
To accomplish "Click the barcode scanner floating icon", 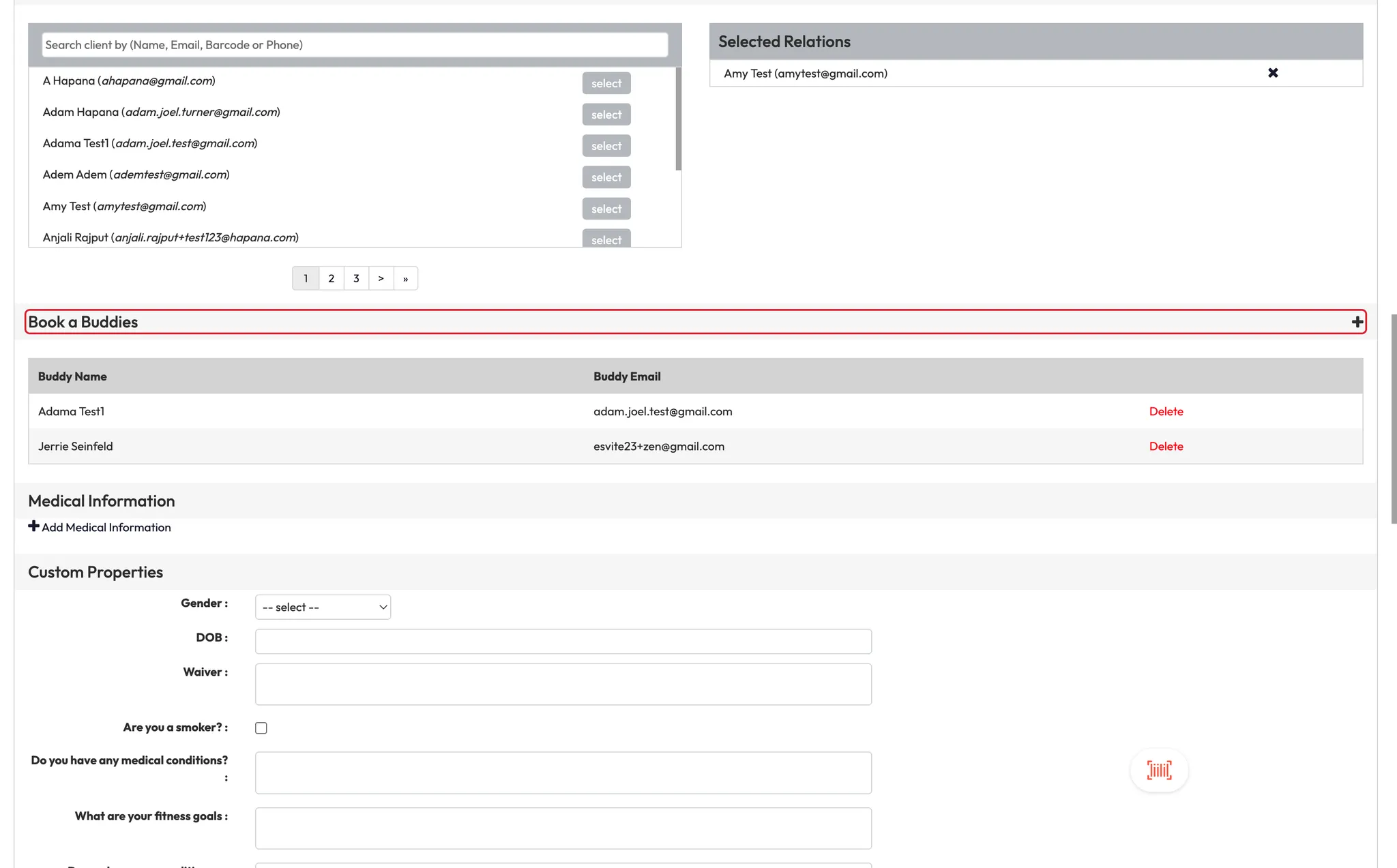I will coord(1159,770).
